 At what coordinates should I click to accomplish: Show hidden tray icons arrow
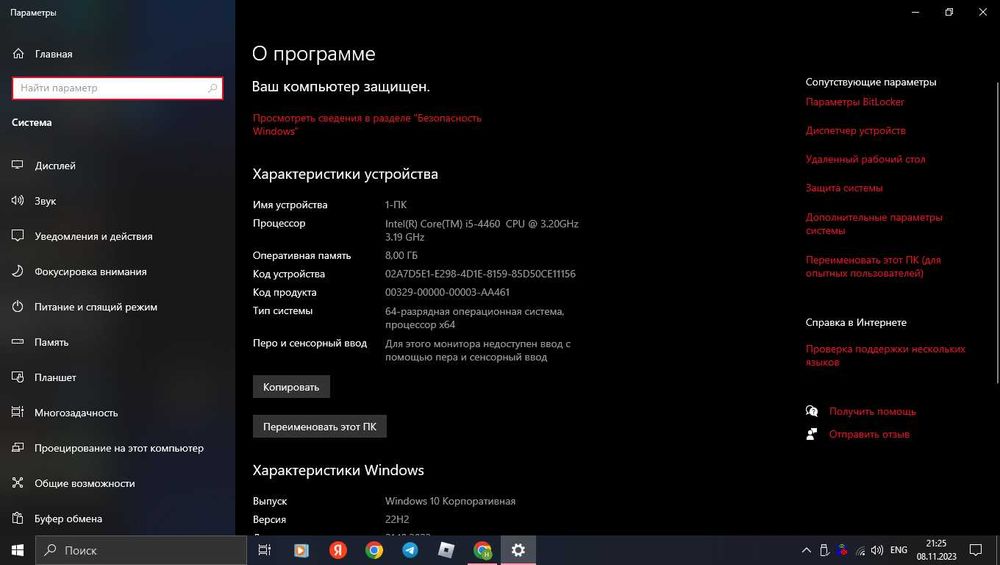click(806, 550)
